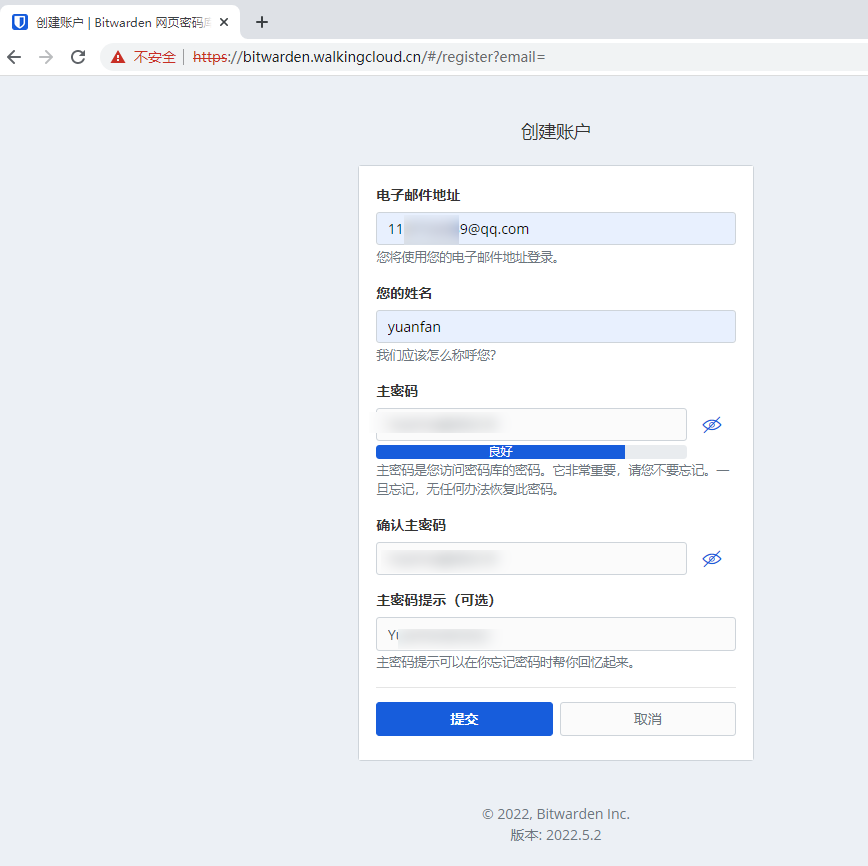Screen dimensions: 868x866
Task: Reload the registration page
Action: [78, 57]
